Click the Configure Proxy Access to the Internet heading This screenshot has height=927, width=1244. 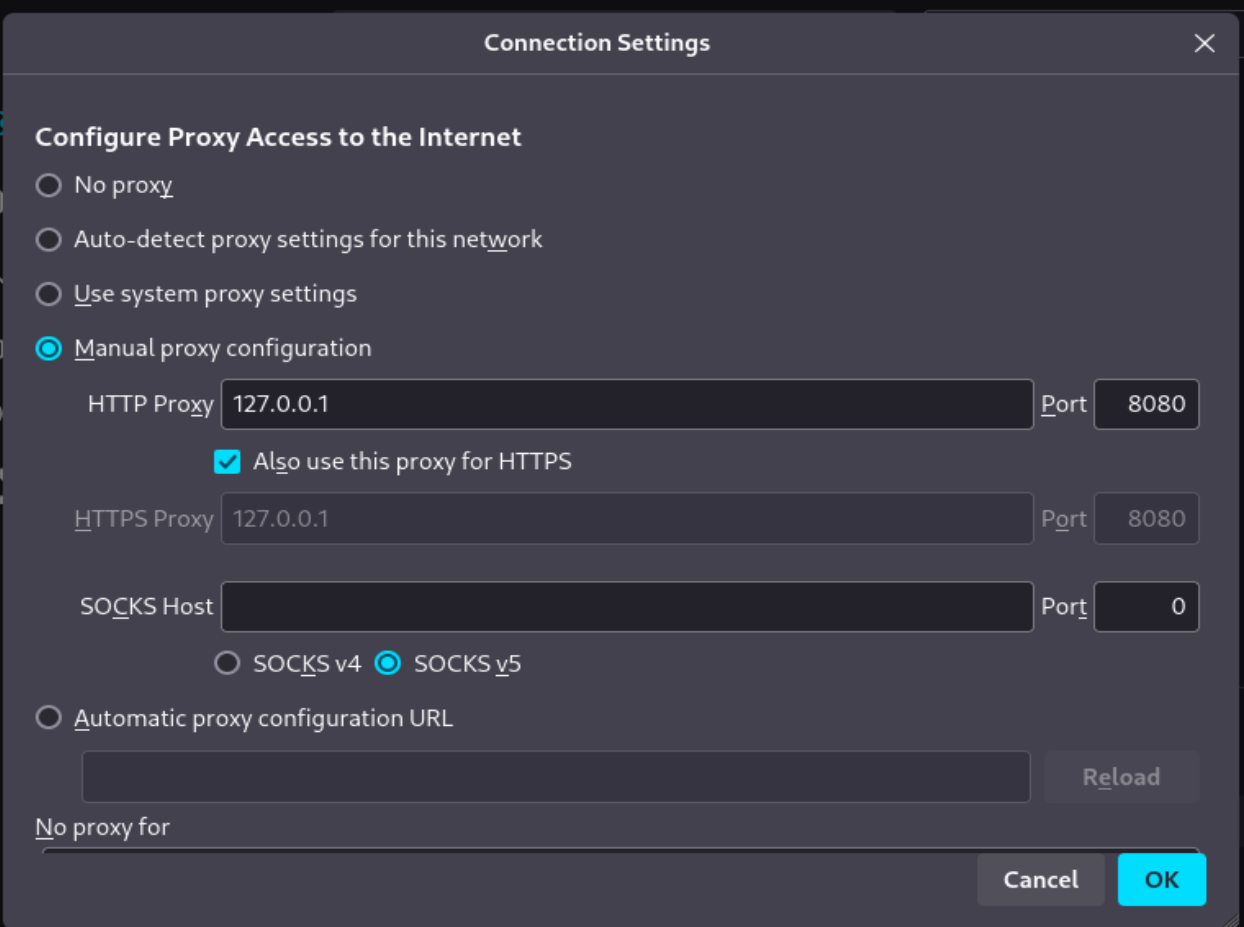[x=278, y=137]
